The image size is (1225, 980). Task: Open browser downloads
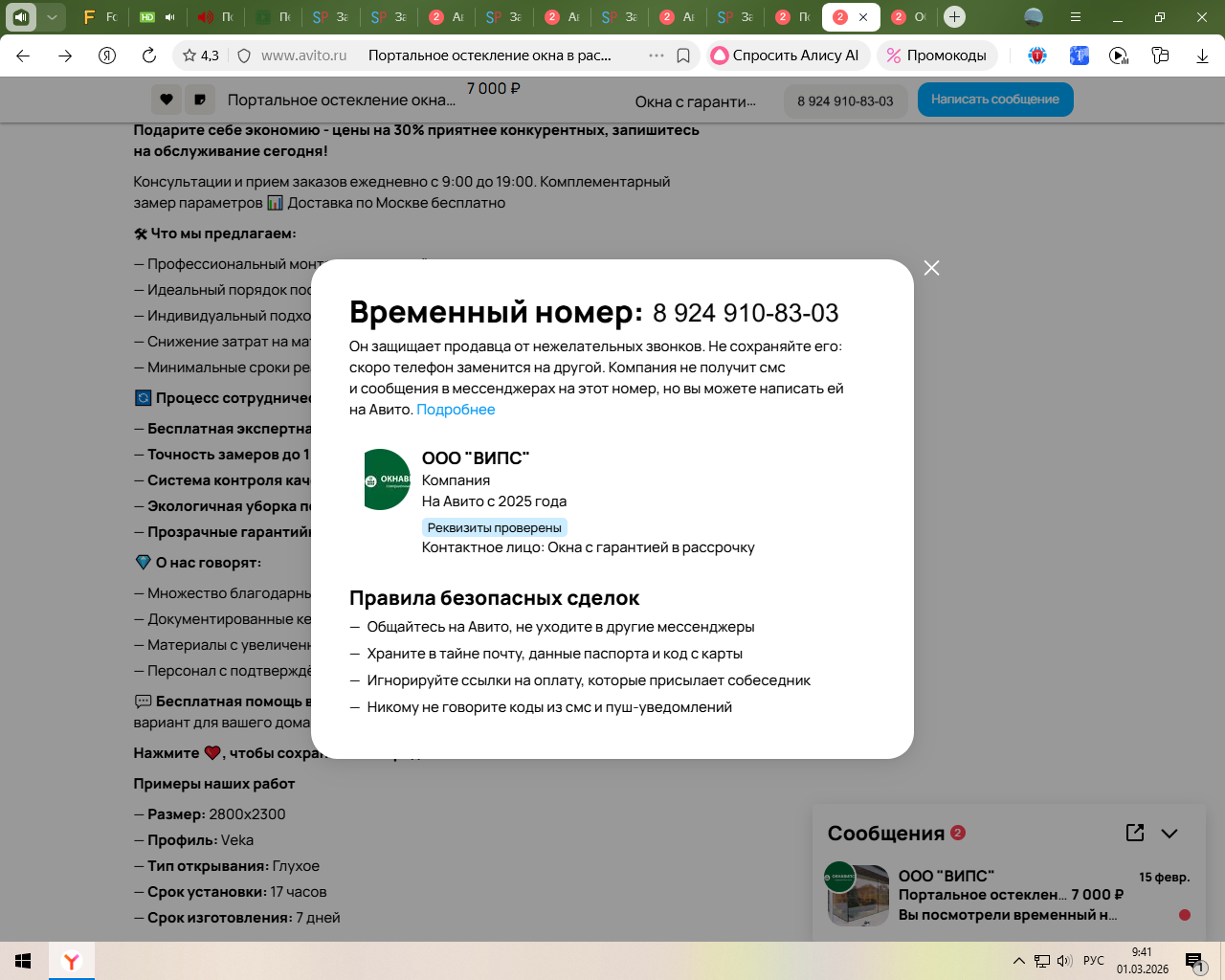coord(1202,56)
